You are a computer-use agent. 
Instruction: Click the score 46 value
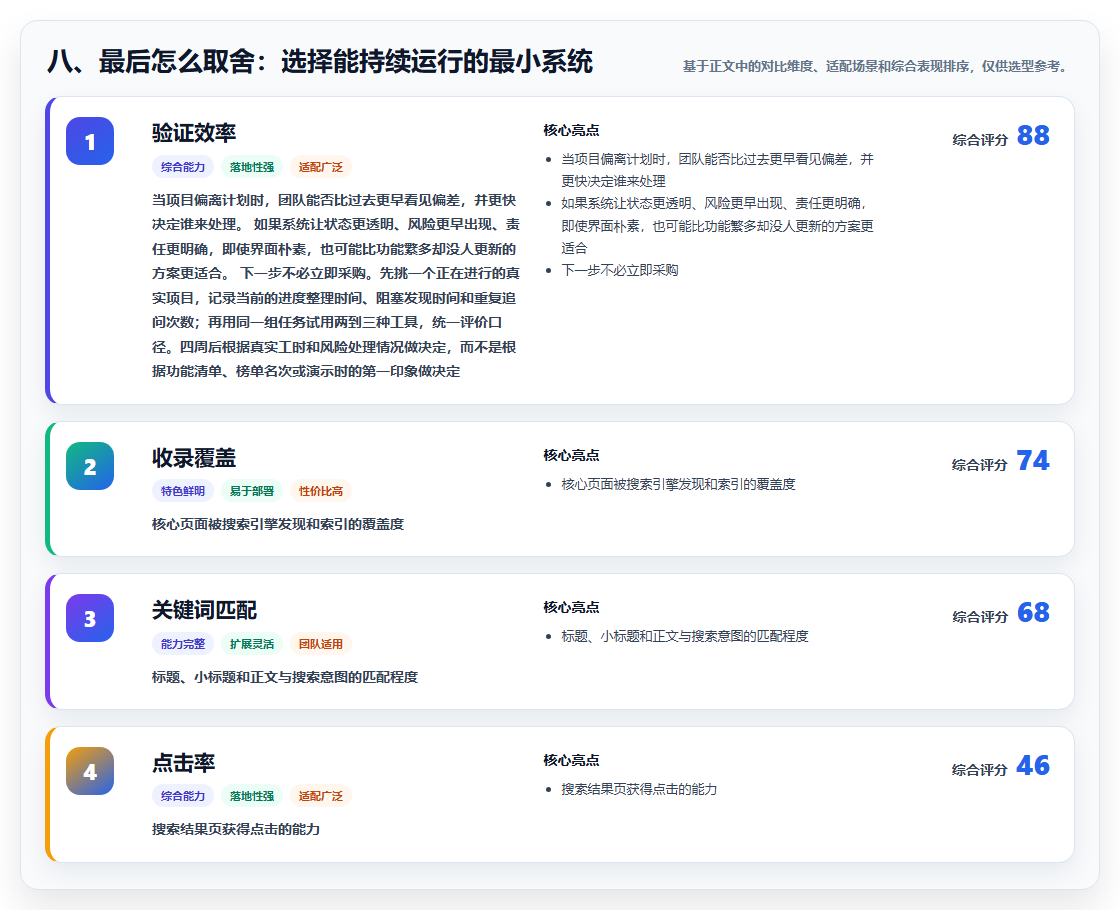click(1033, 765)
